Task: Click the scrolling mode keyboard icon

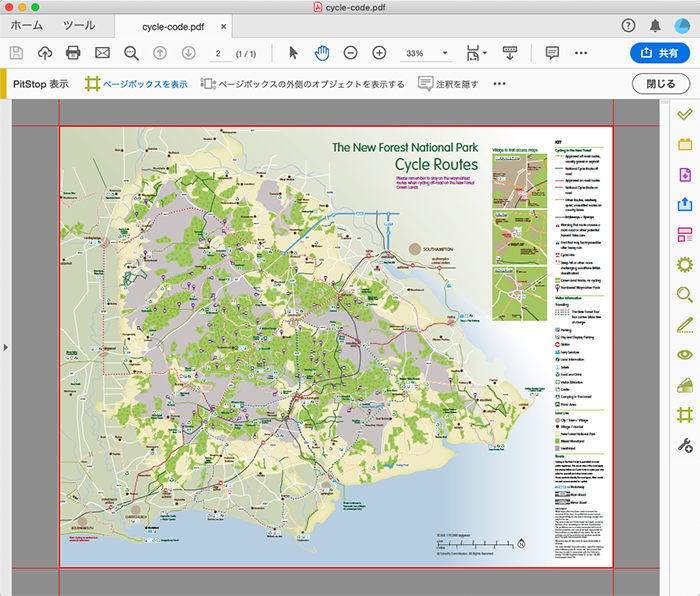Action: (x=510, y=53)
